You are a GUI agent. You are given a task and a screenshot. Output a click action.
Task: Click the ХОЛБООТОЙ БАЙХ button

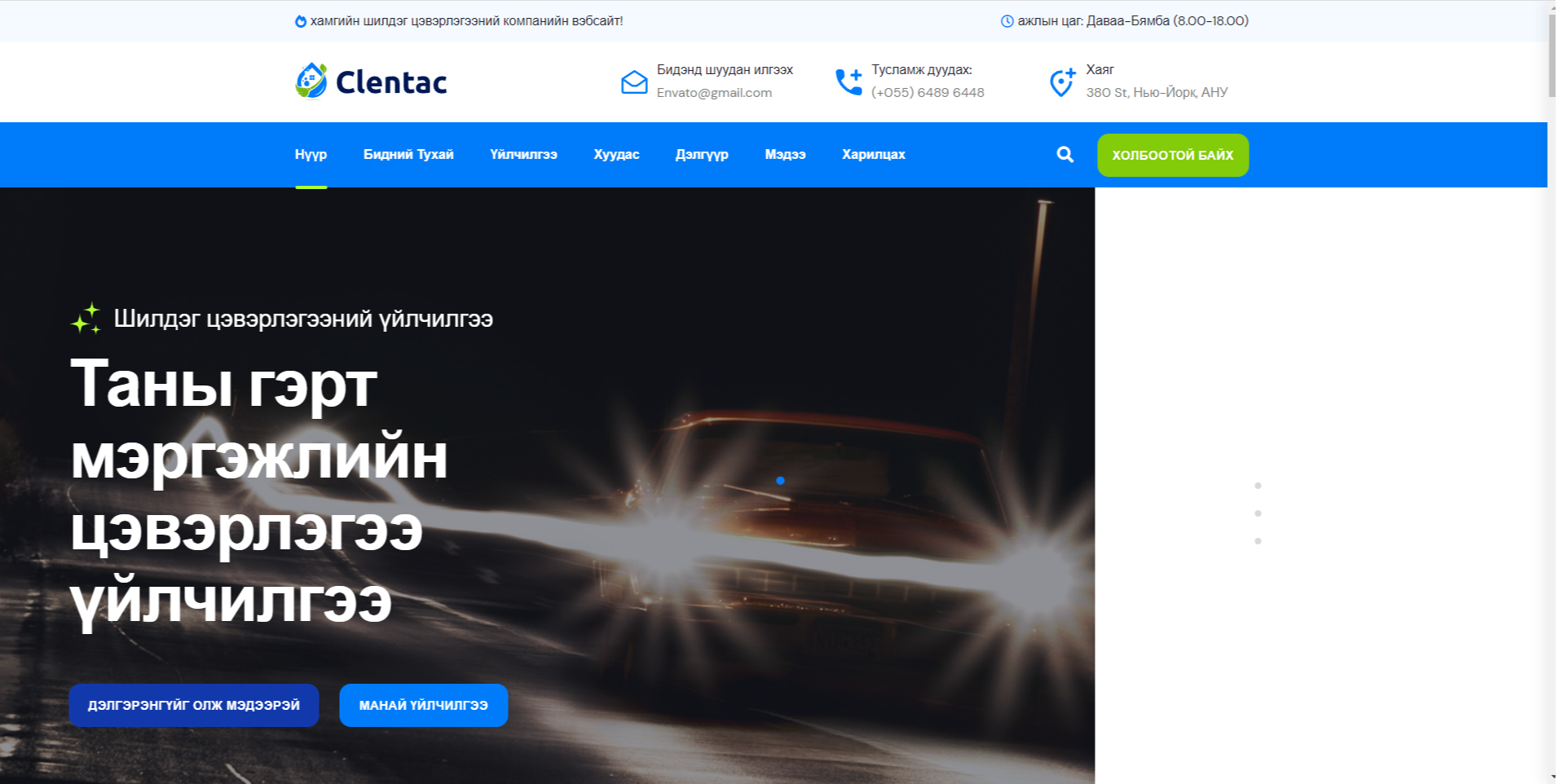(x=1173, y=155)
